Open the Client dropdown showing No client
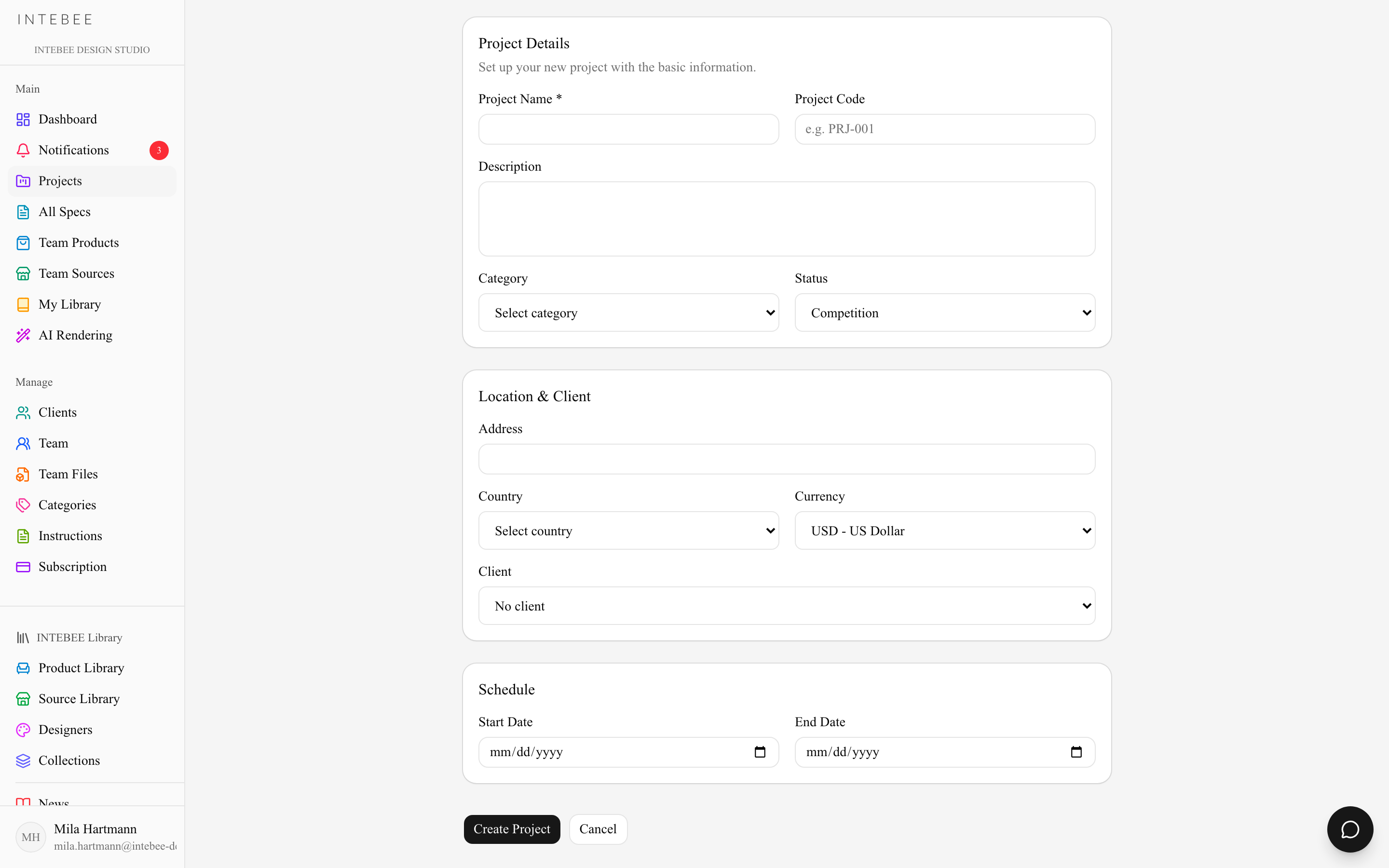This screenshot has width=1389, height=868. [787, 606]
